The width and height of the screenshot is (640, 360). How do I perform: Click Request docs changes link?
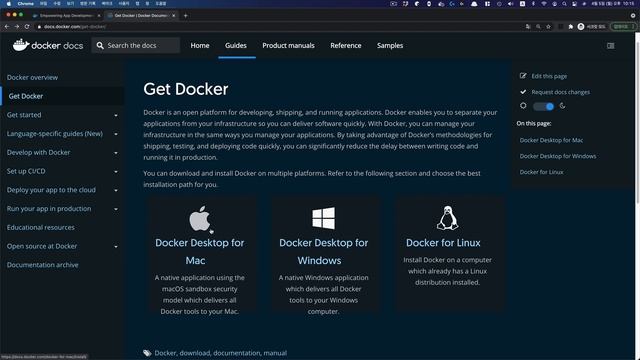(560, 92)
